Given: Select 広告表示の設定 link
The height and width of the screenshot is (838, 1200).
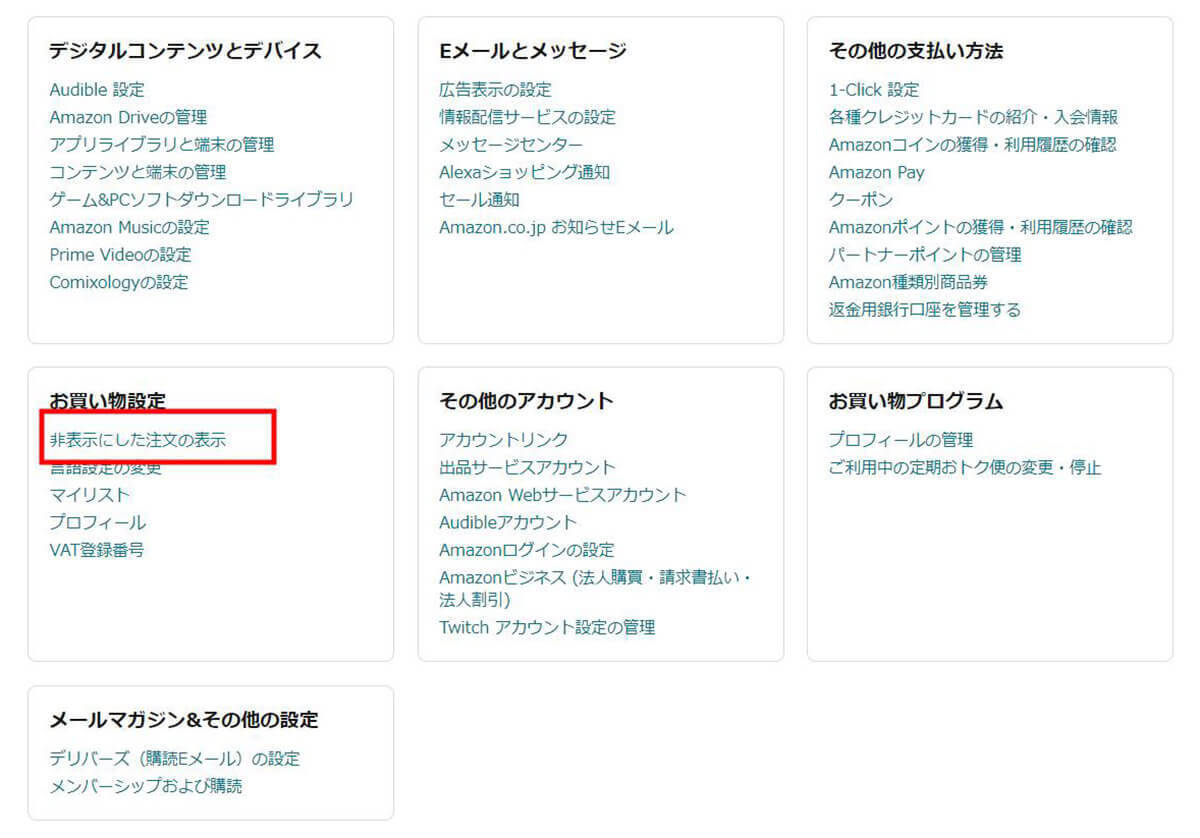Looking at the screenshot, I should coord(495,90).
